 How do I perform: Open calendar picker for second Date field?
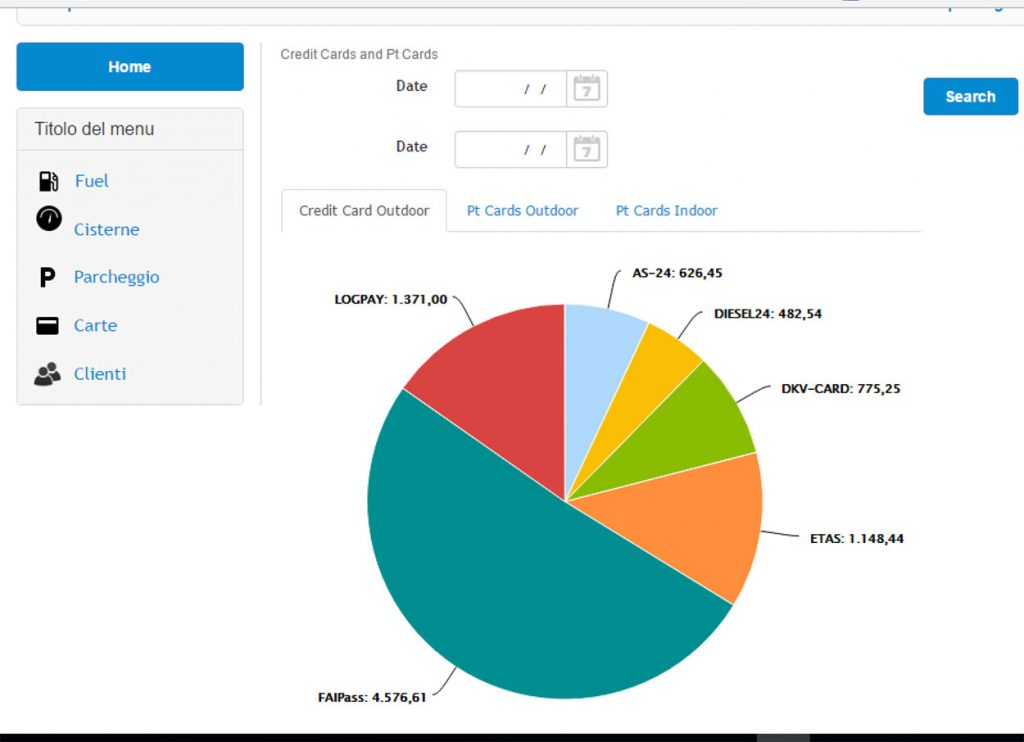(586, 150)
